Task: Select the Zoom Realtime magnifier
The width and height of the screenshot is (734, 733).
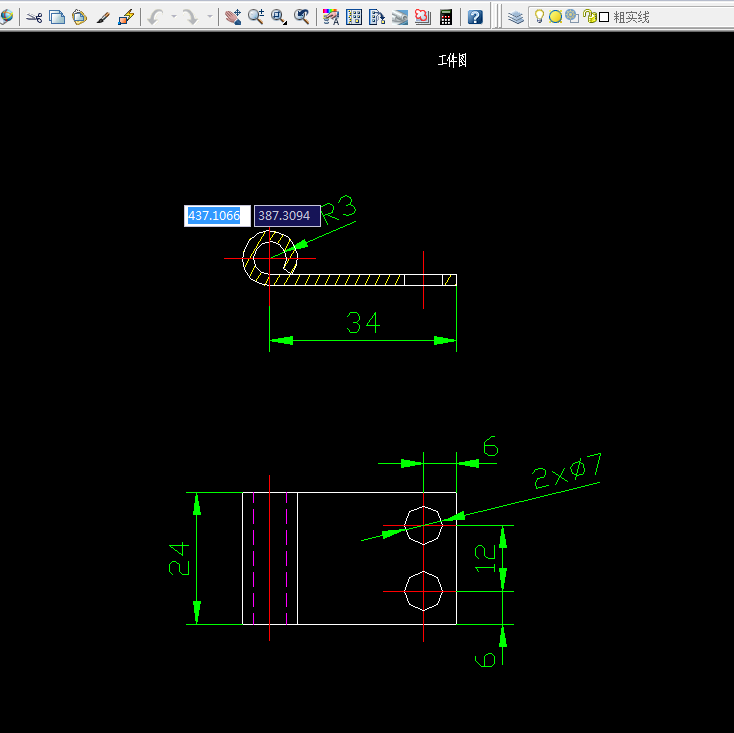Action: (256, 18)
